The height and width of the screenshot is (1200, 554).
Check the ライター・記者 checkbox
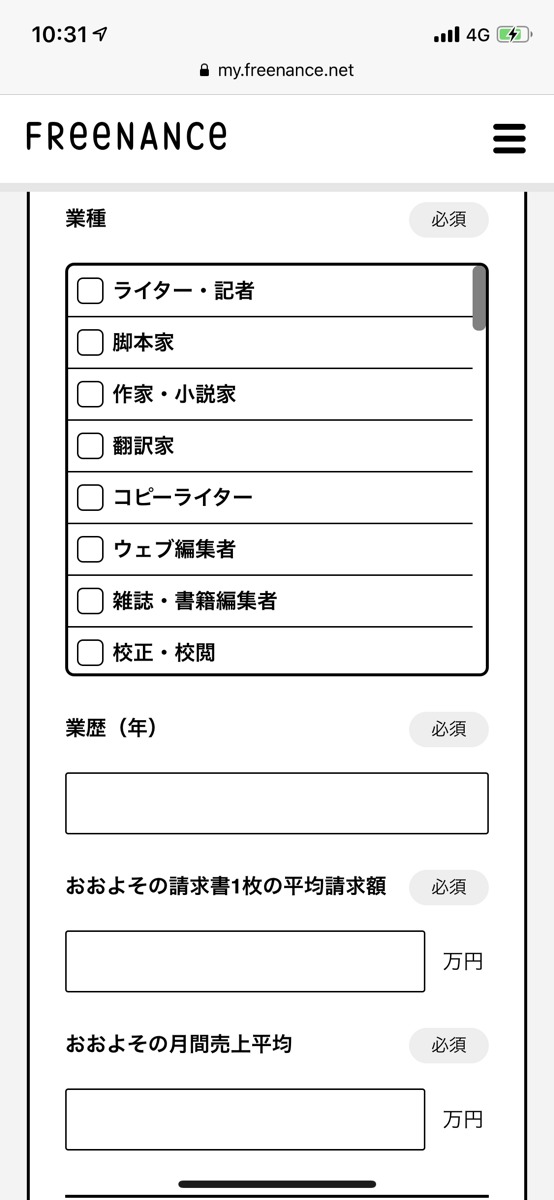90,291
